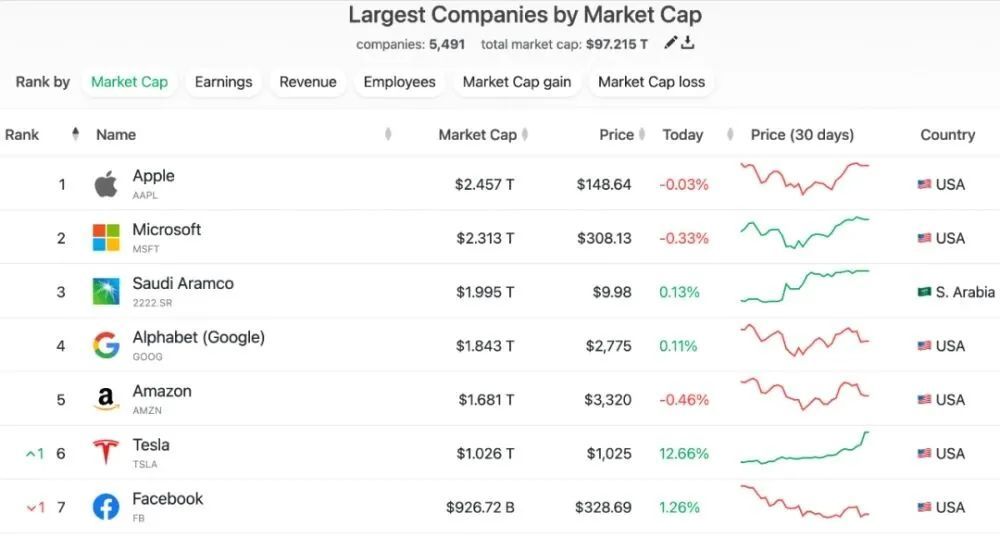Sort by Price column sort arrows
Viewport: 1000px width, 538px height.
pyautogui.click(x=643, y=135)
